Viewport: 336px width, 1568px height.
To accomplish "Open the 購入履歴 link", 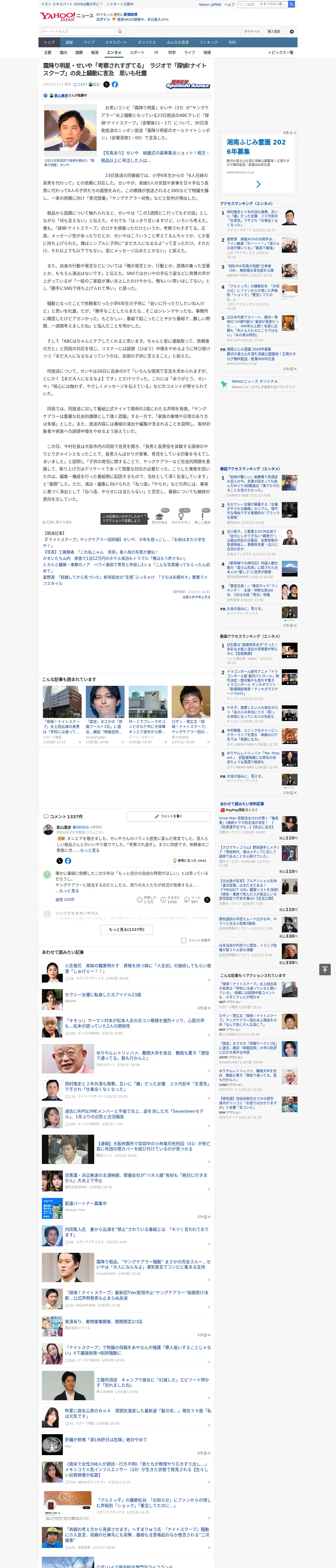I will (274, 31).
